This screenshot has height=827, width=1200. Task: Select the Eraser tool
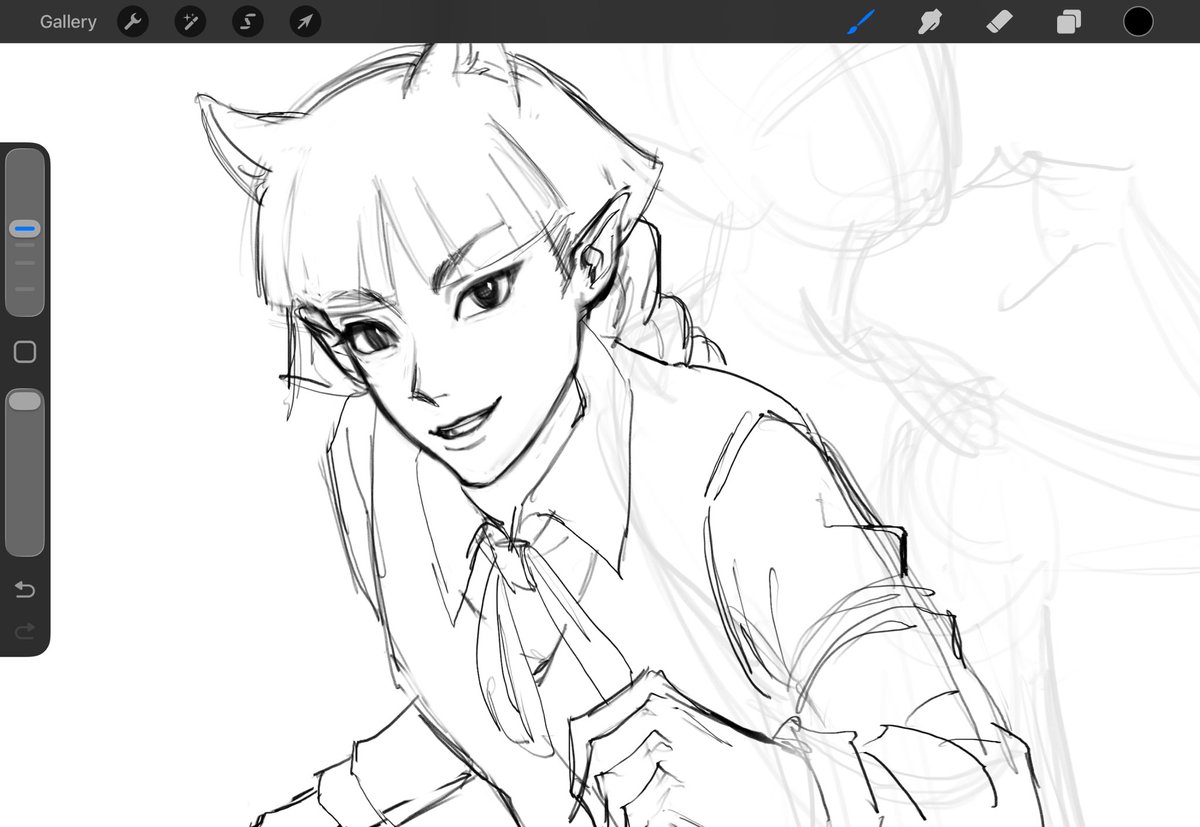[x=999, y=21]
